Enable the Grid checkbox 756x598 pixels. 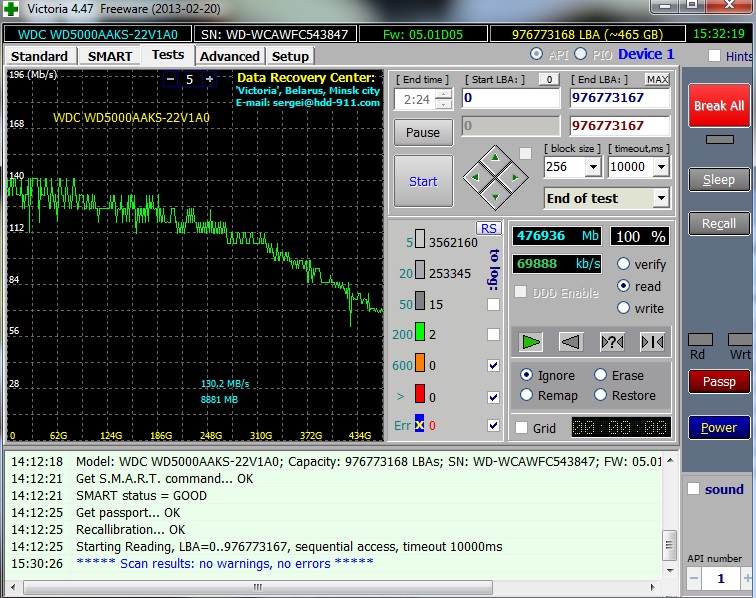point(522,428)
